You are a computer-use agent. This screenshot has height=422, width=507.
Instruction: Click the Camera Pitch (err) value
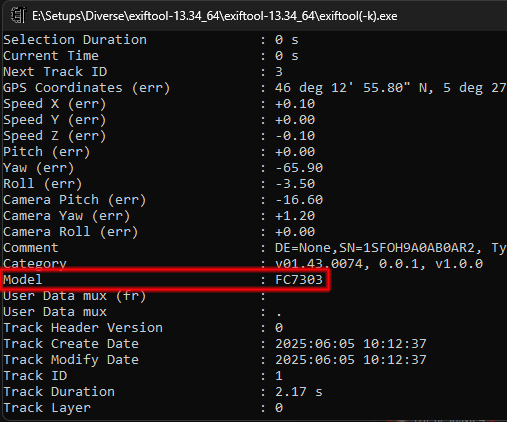click(299, 200)
